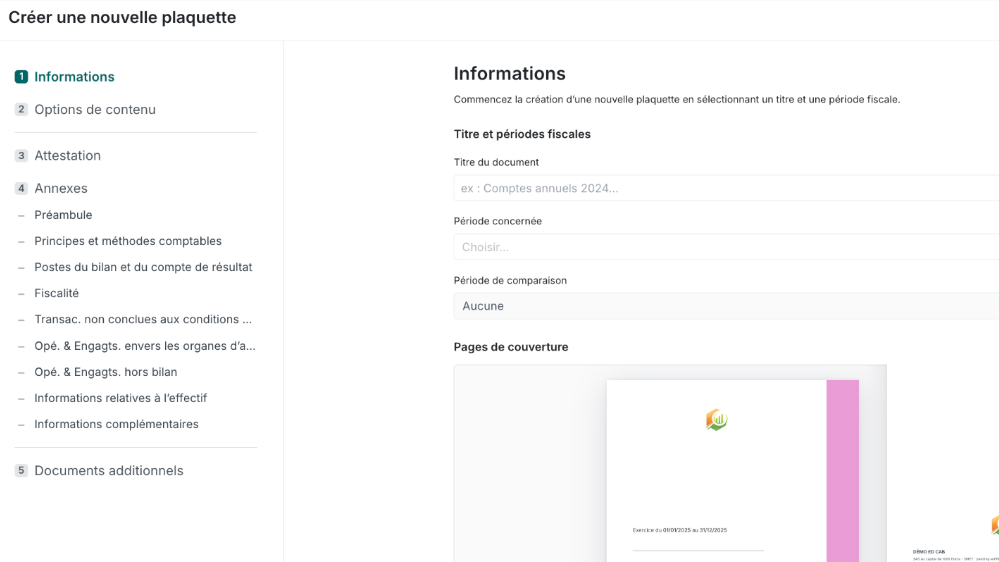Open Informations complémentaires annex

(117, 424)
